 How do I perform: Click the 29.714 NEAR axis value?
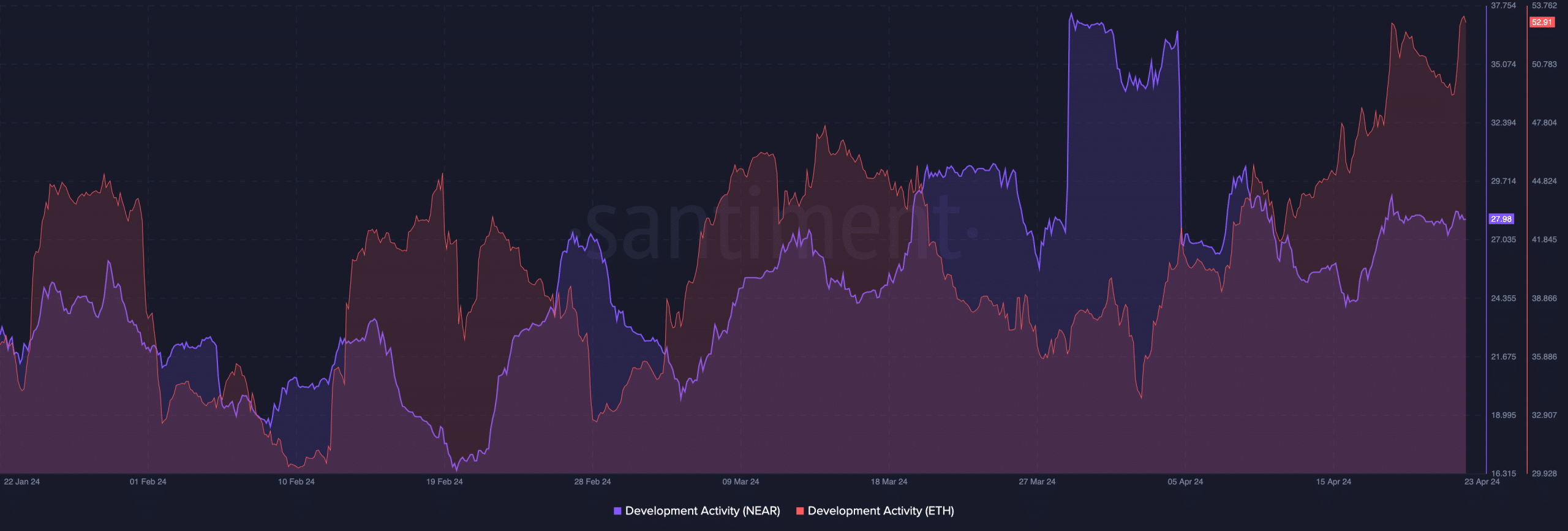coord(1504,181)
